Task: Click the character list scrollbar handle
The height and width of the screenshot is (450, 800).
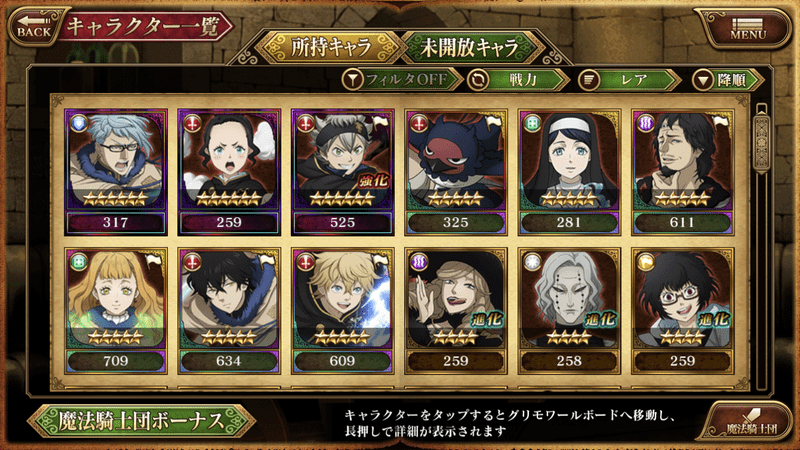Action: point(761,139)
